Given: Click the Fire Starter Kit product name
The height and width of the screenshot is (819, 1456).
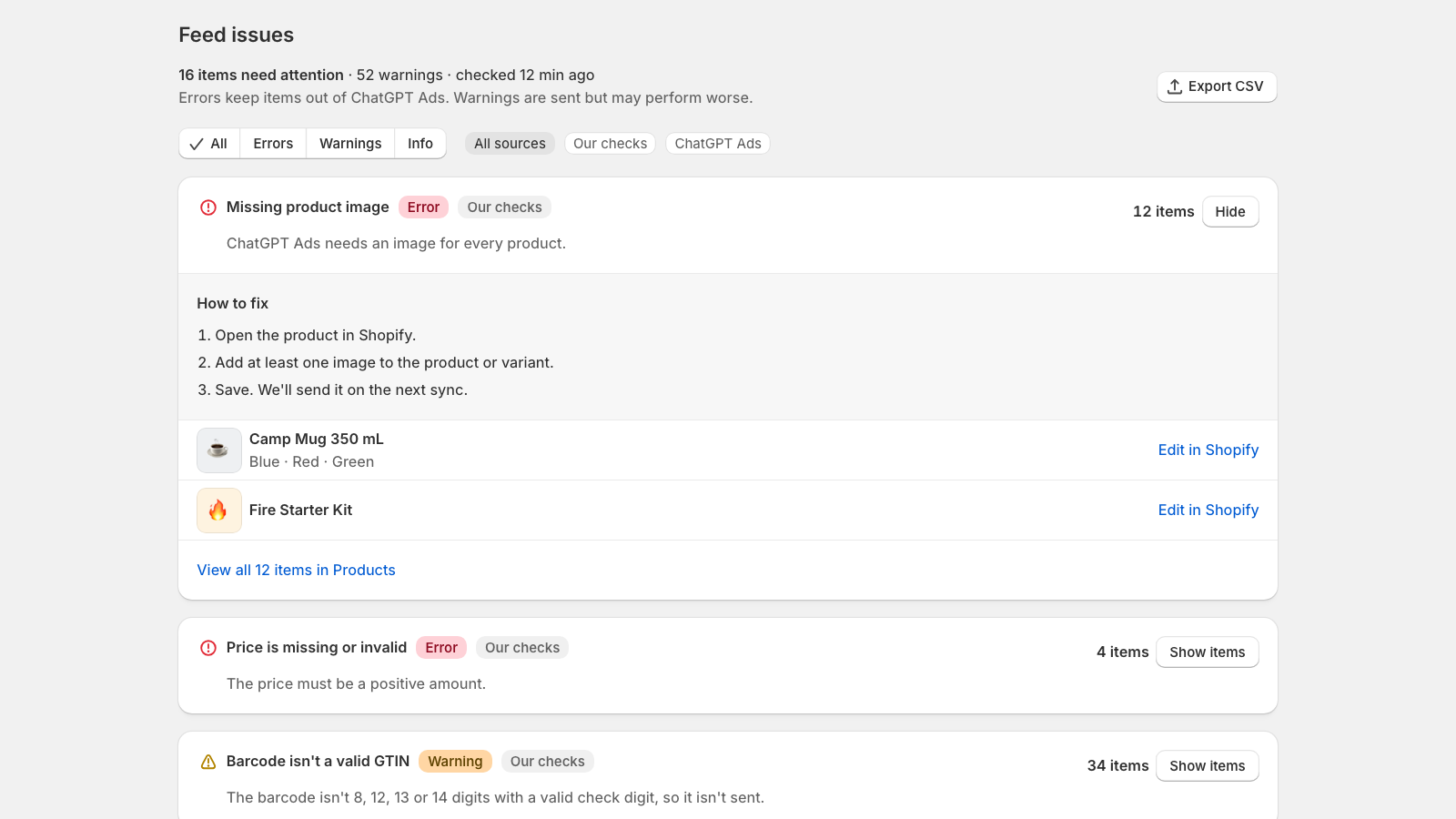Looking at the screenshot, I should [300, 511].
